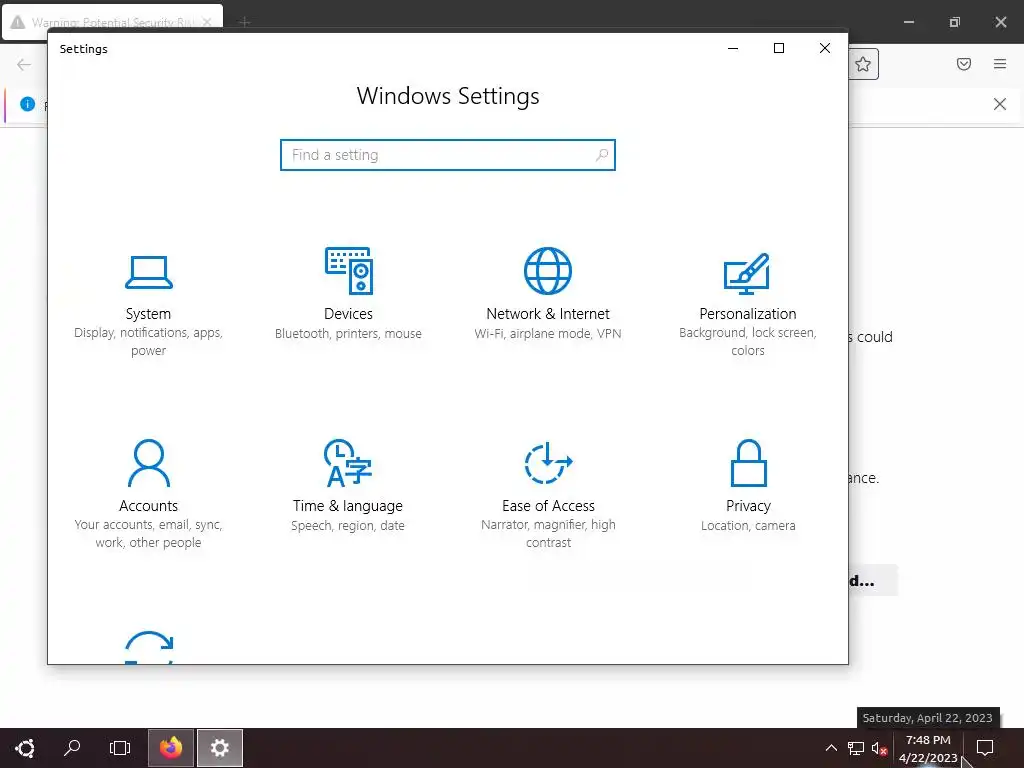Viewport: 1024px width, 768px height.
Task: Click the Privacy label text
Action: tap(748, 506)
